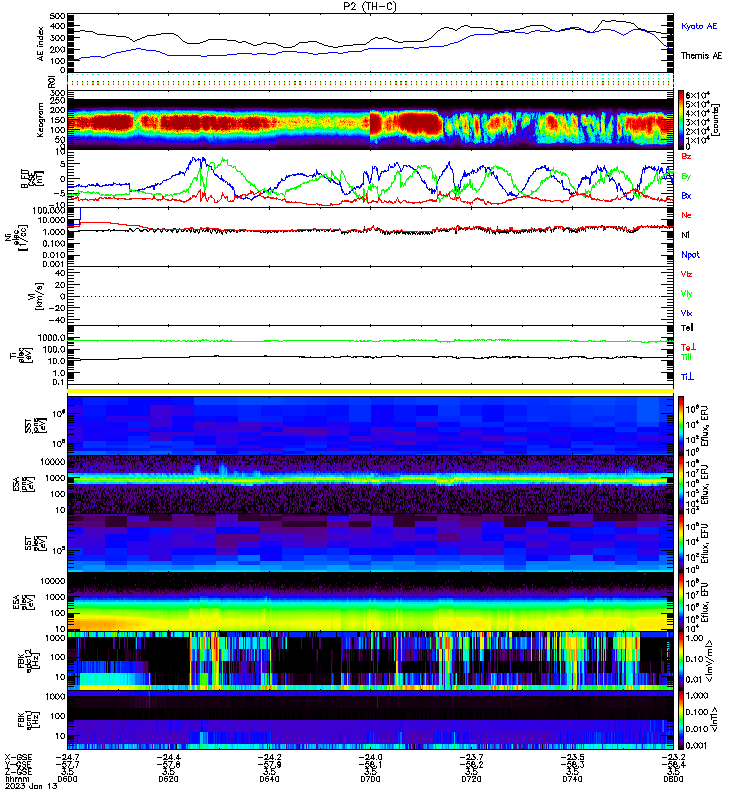The height and width of the screenshot is (800, 750).
Task: Click the dotted ROI strip below AE panel
Action: pos(370,82)
